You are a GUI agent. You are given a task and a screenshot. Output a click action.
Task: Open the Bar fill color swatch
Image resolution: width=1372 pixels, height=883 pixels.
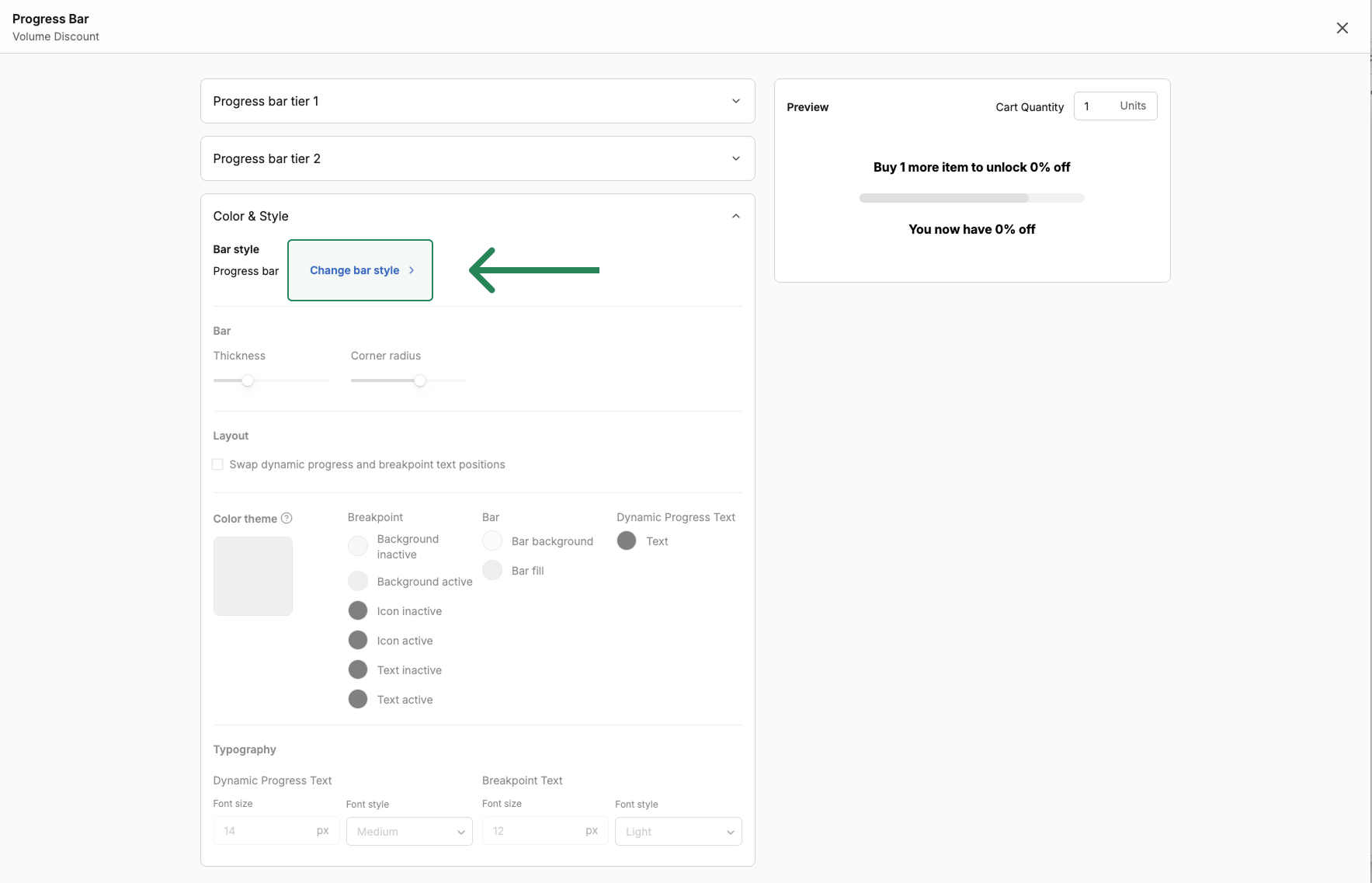point(492,570)
